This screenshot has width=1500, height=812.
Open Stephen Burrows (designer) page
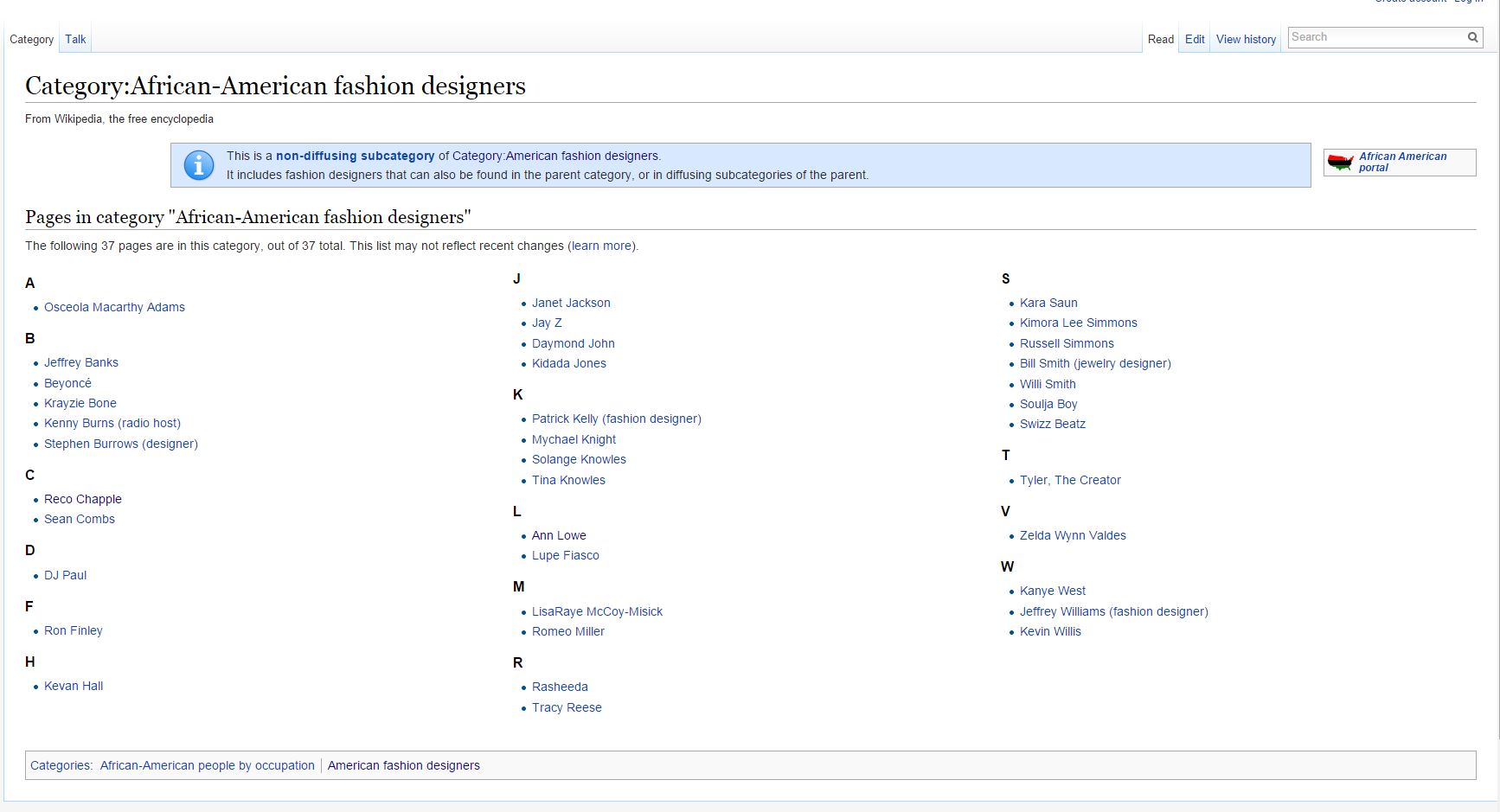[121, 444]
